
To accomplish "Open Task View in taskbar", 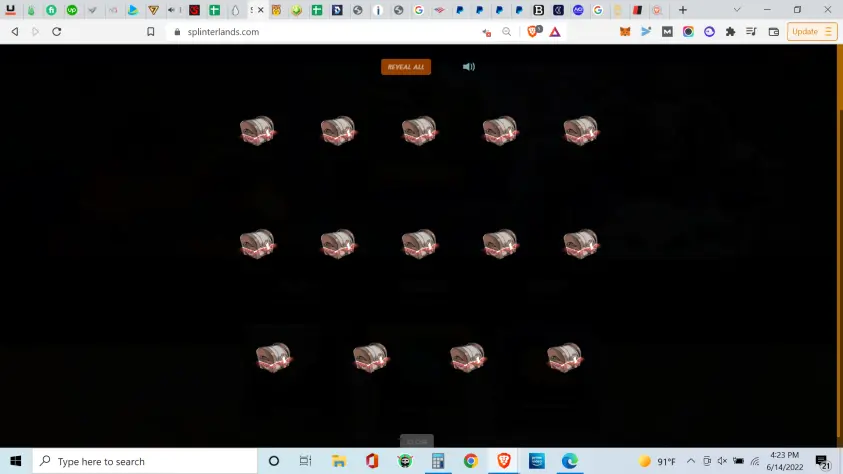I will point(305,461).
